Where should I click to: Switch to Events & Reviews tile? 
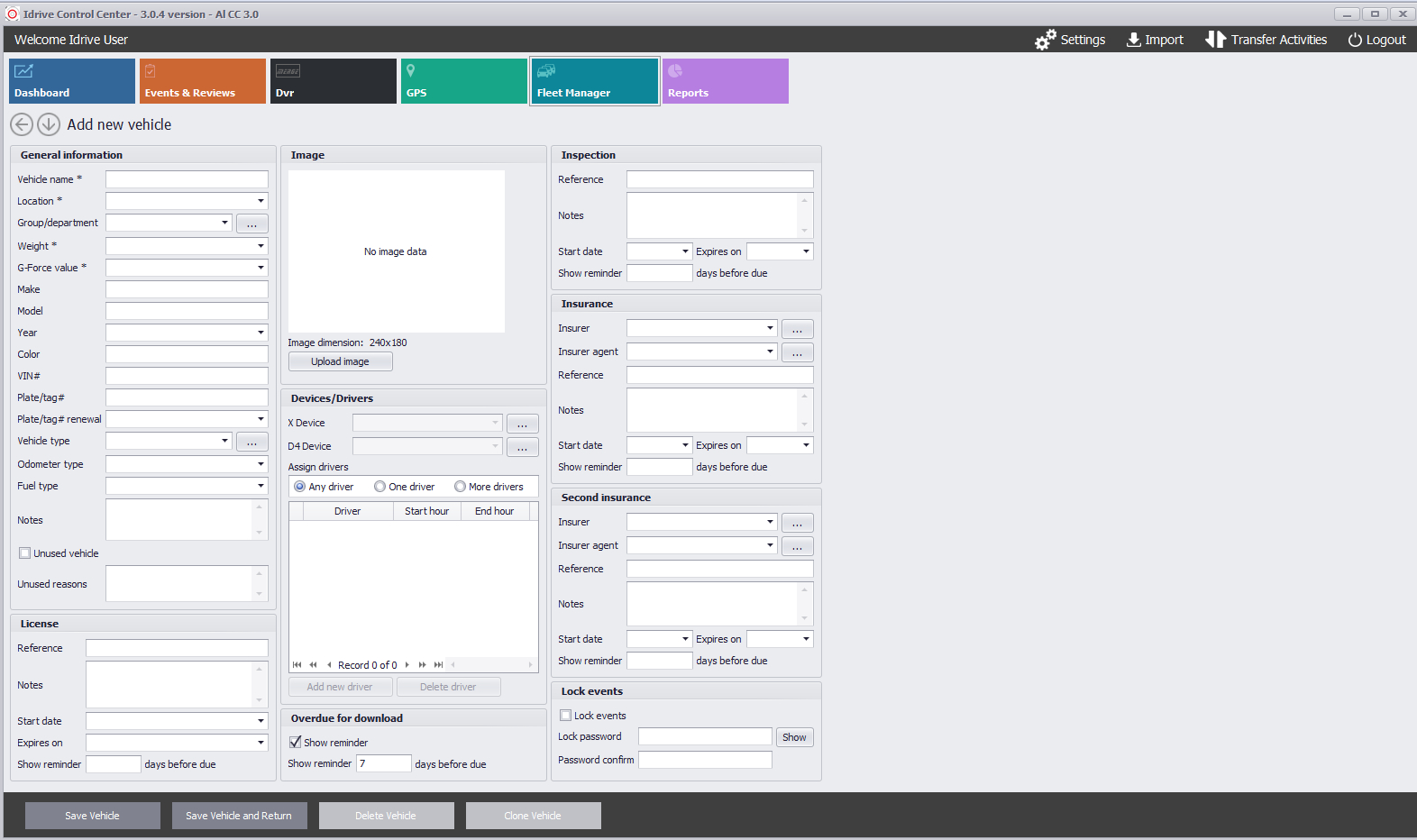[x=202, y=81]
